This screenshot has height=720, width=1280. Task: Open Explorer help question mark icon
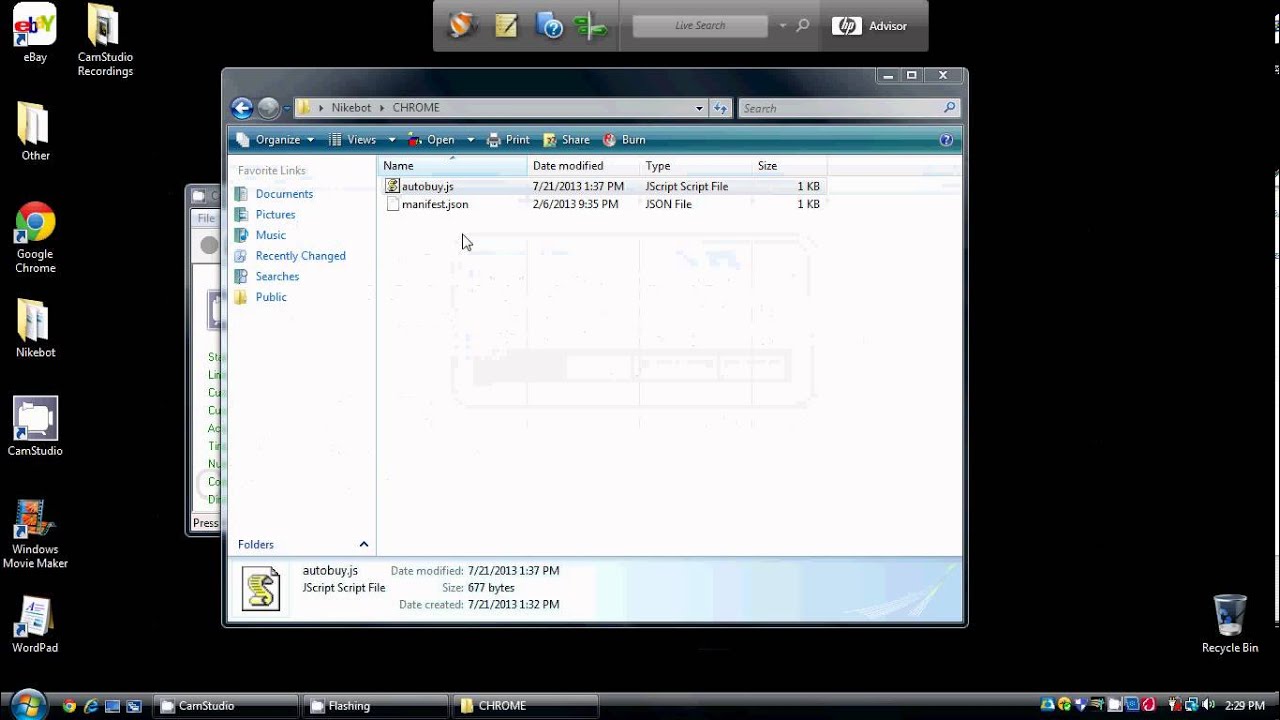946,140
